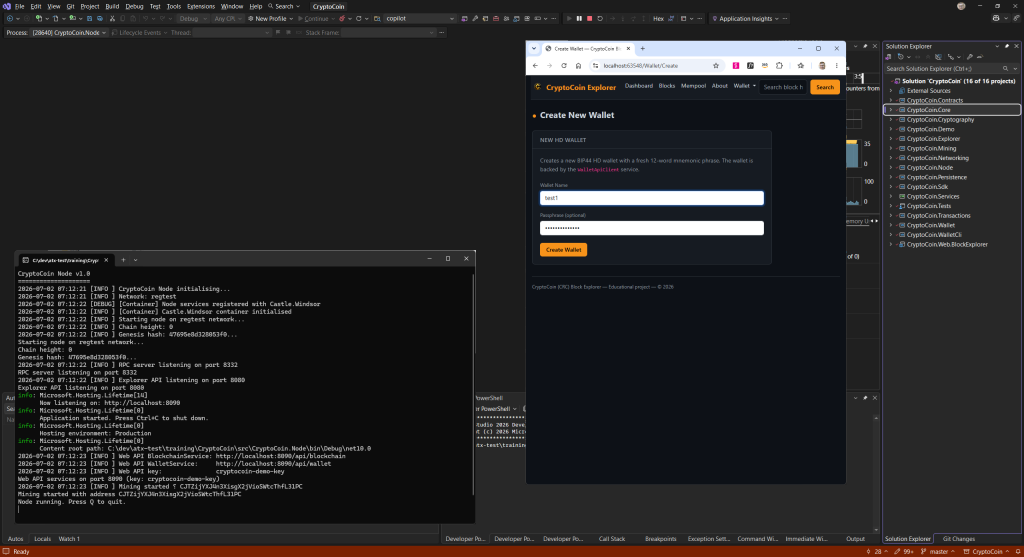Click the Passphrase input field

coord(652,228)
